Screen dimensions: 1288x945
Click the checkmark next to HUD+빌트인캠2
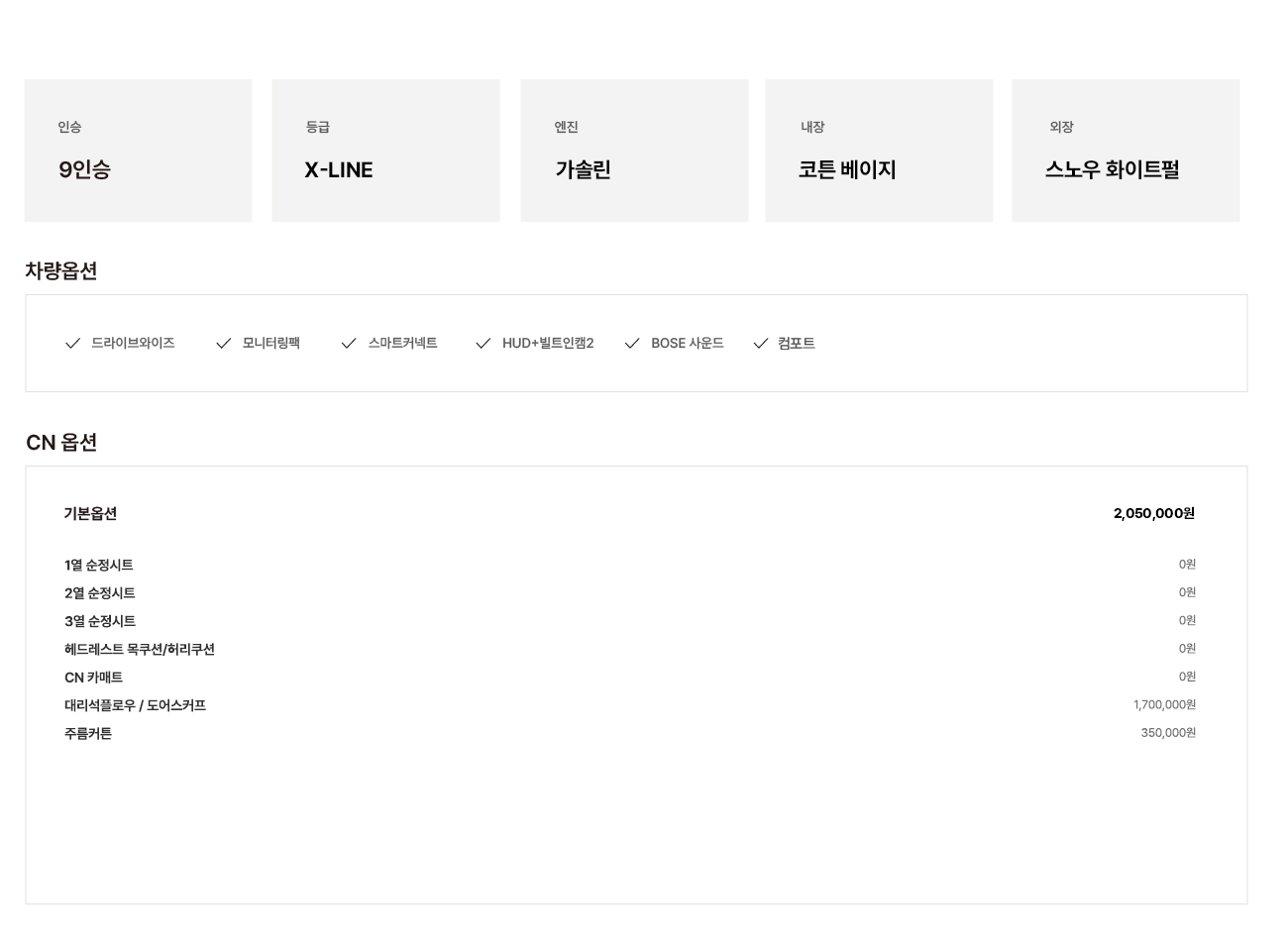pyautogui.click(x=483, y=343)
